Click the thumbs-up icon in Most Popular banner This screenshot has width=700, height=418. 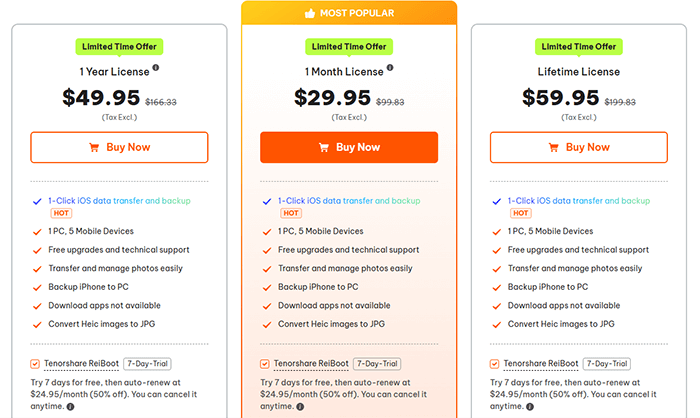pos(310,13)
